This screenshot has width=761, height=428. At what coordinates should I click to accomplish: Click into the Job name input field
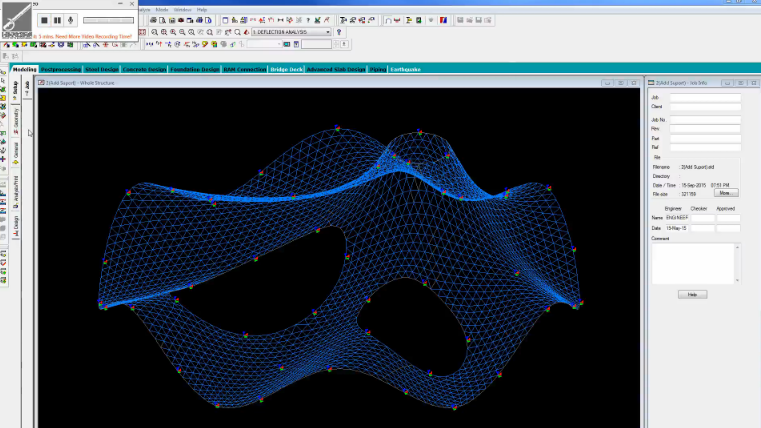pyautogui.click(x=705, y=97)
